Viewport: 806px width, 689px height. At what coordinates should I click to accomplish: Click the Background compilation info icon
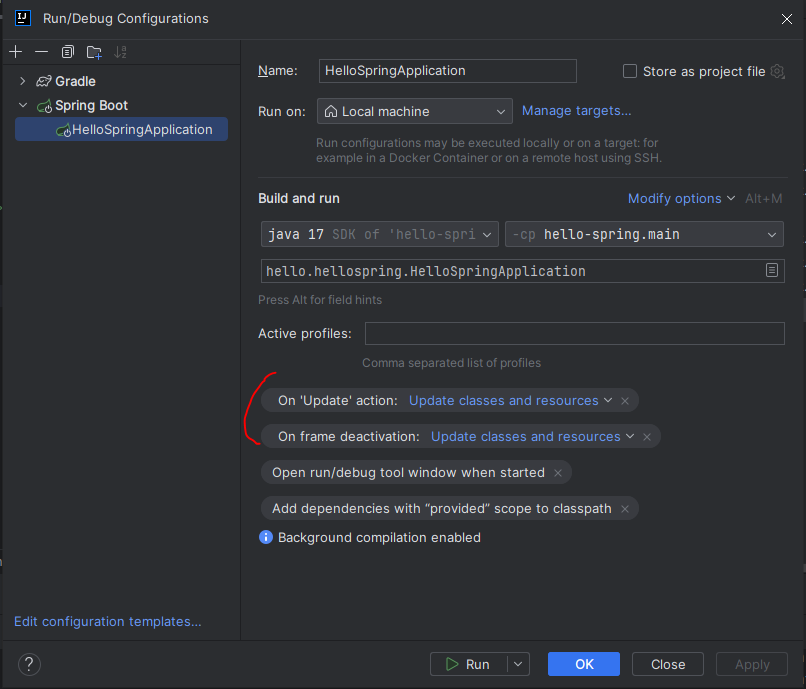[266, 537]
